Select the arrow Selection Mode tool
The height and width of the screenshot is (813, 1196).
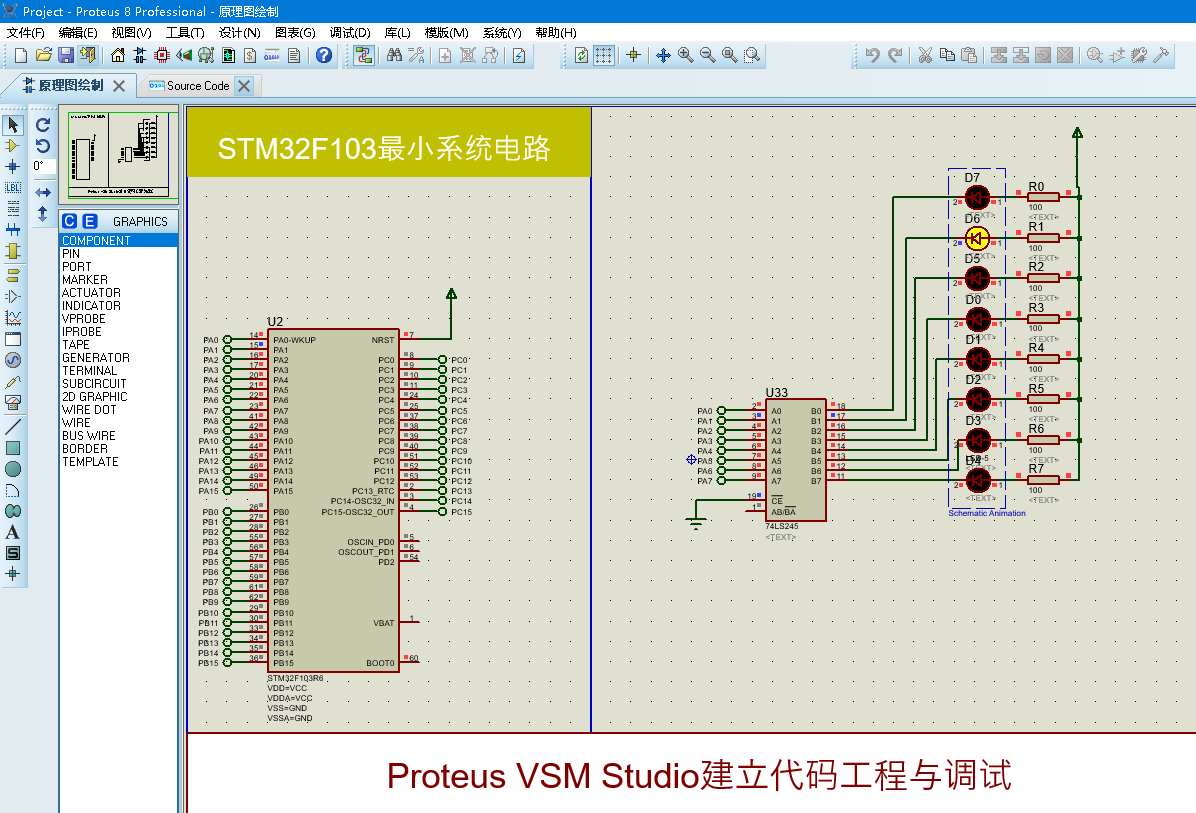coord(12,124)
